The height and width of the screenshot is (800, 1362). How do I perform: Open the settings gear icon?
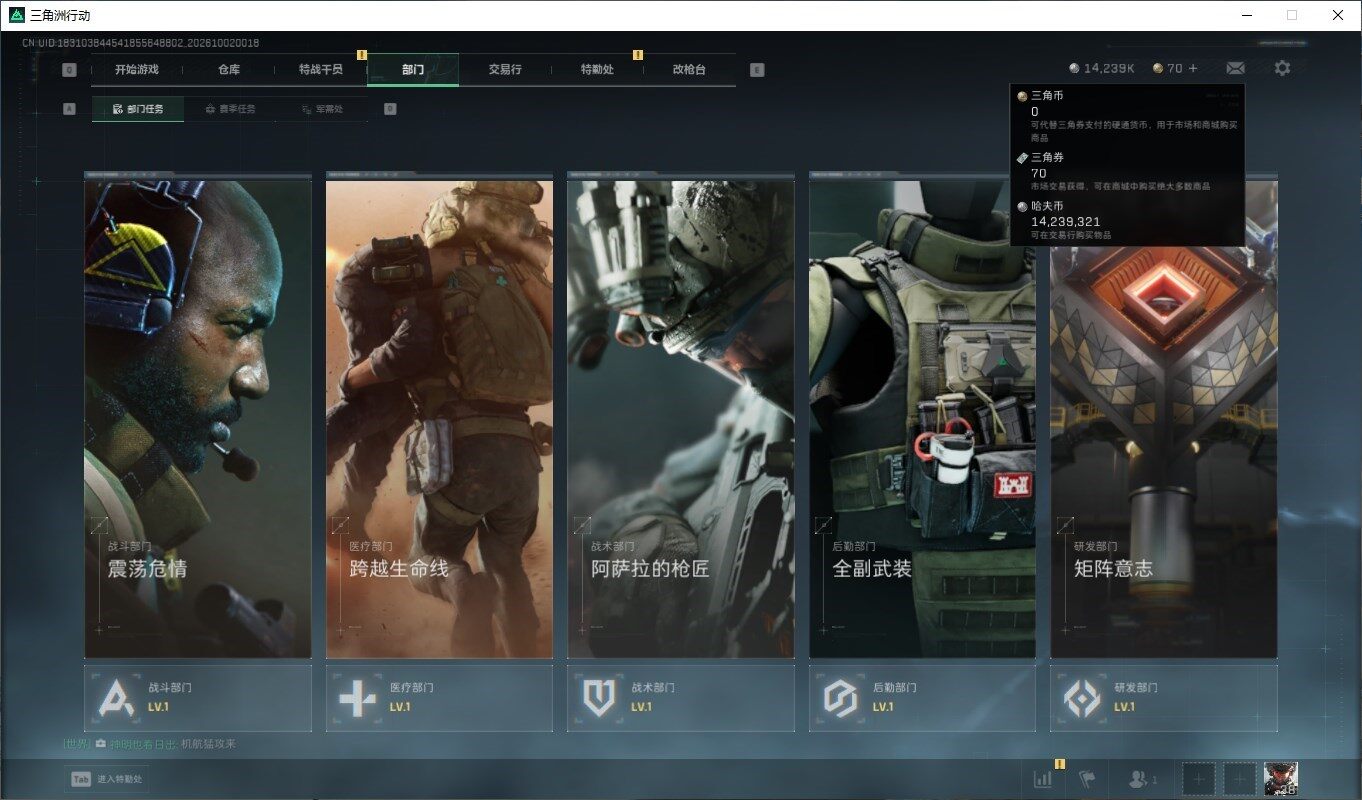[1282, 68]
